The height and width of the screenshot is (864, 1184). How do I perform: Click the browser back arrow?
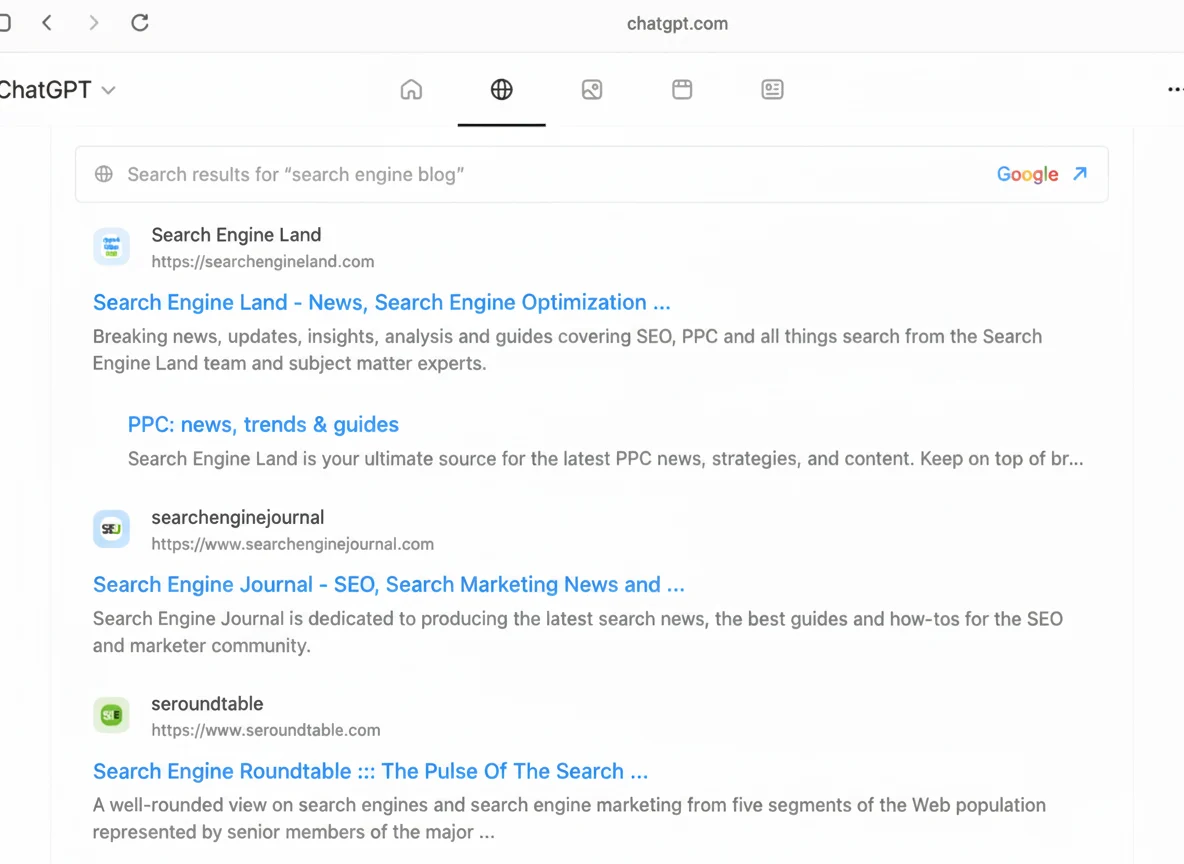point(47,23)
